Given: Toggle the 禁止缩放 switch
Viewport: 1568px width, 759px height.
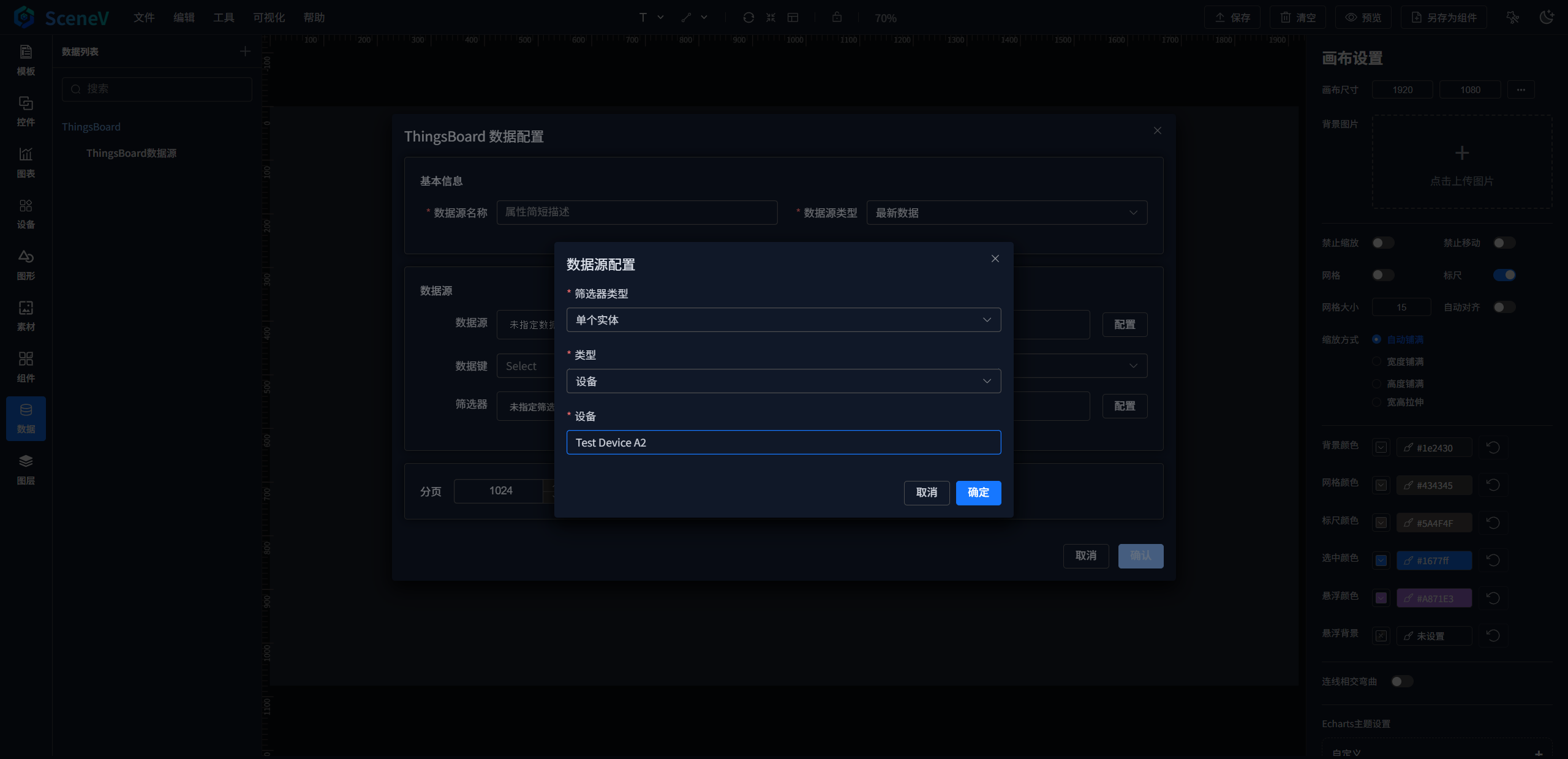Looking at the screenshot, I should coord(1383,243).
